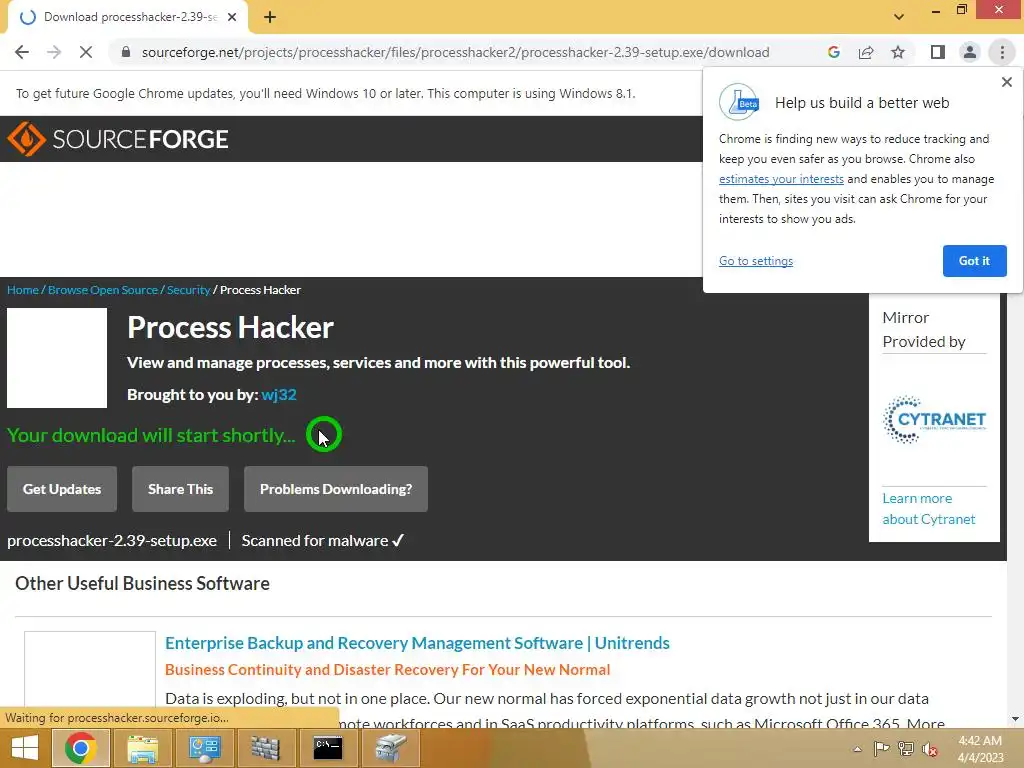Open File Explorer from taskbar
1024x768 pixels.
coord(142,748)
